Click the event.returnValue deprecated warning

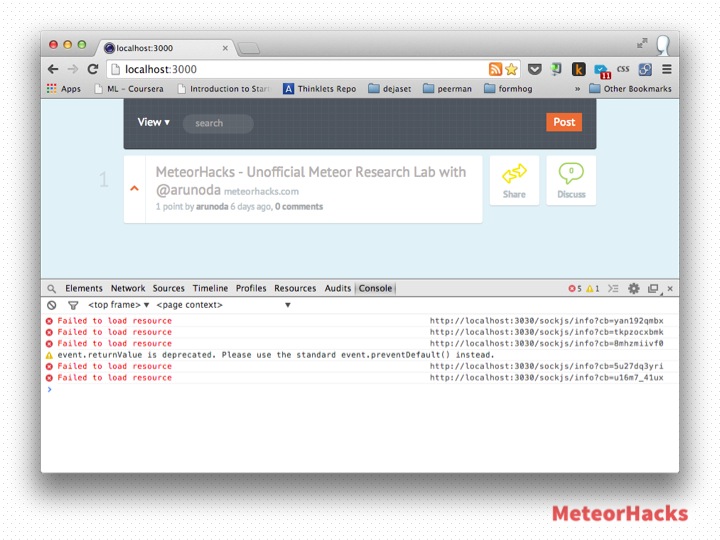tap(276, 355)
